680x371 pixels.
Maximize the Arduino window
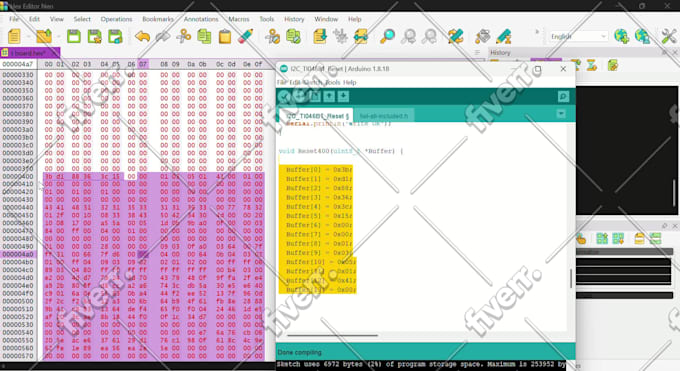pyautogui.click(x=538, y=69)
